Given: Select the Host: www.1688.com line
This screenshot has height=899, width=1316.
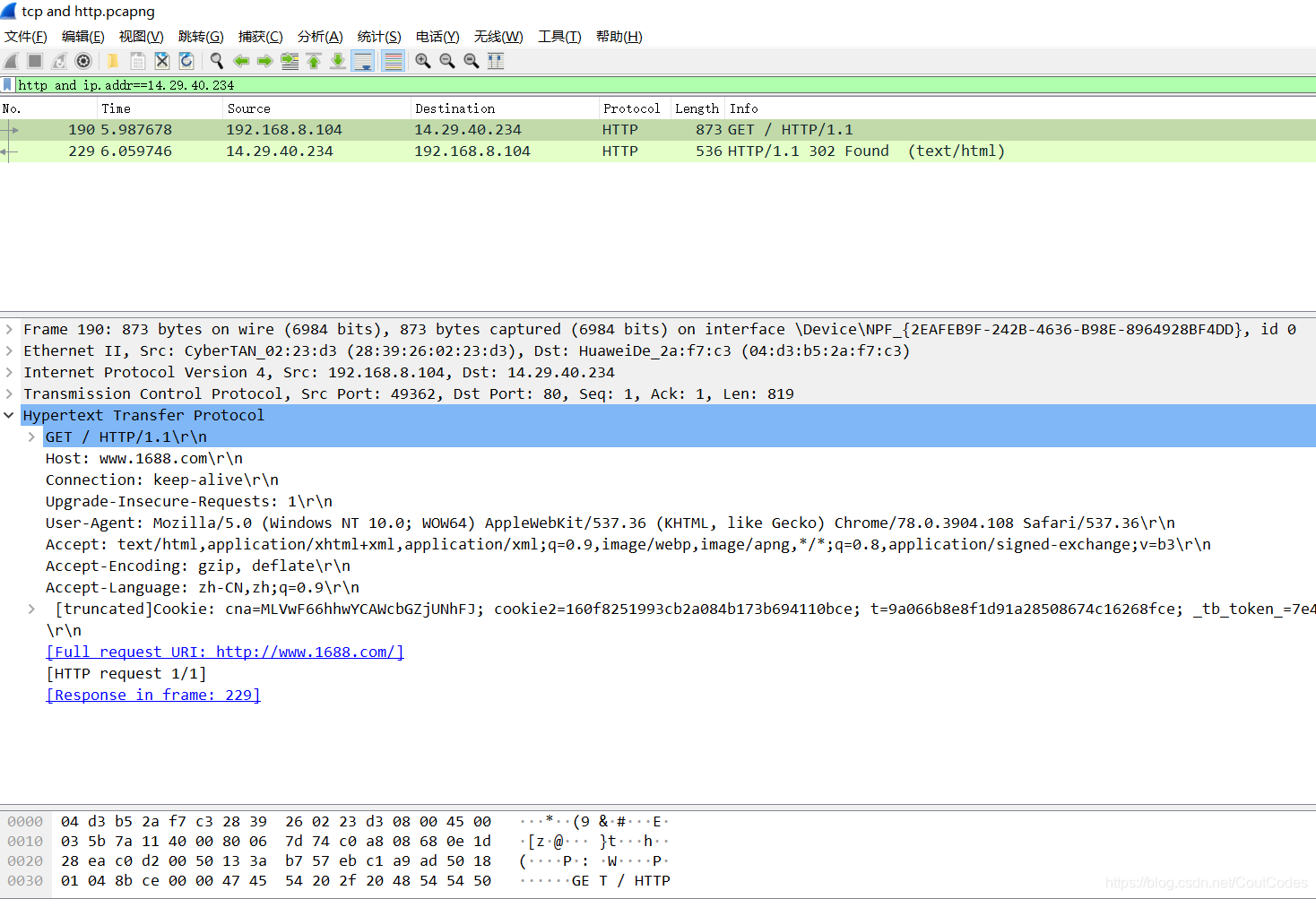Looking at the screenshot, I should (144, 459).
